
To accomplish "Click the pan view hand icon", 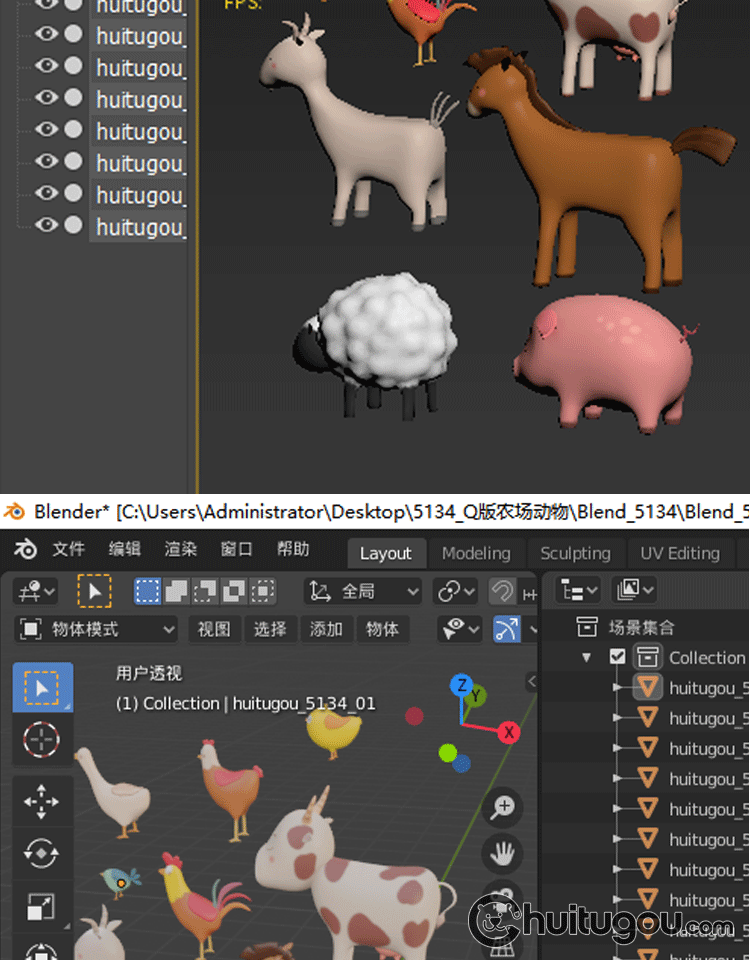I will tap(503, 853).
